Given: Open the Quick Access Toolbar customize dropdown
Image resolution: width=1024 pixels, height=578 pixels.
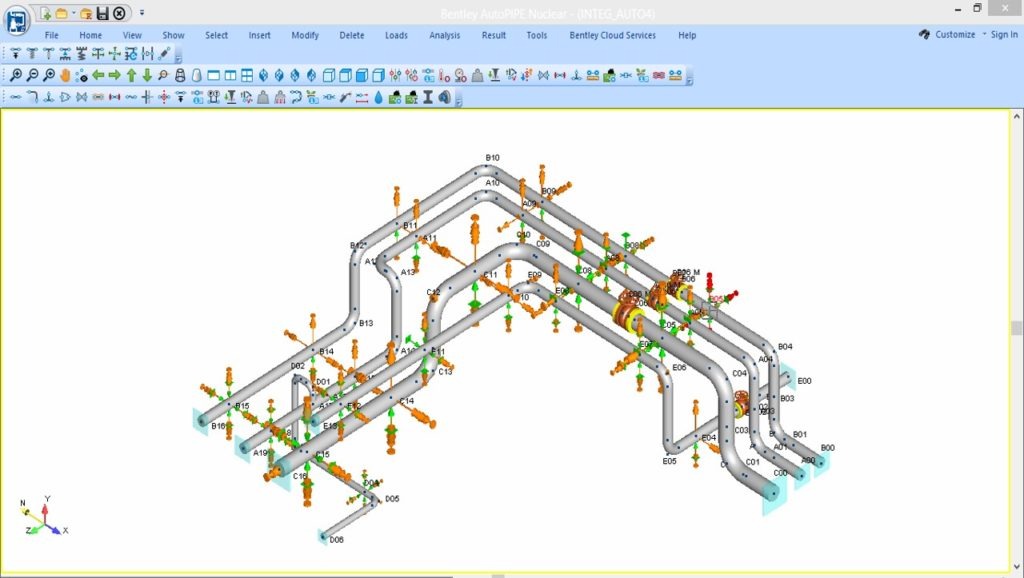Looking at the screenshot, I should pyautogui.click(x=142, y=13).
